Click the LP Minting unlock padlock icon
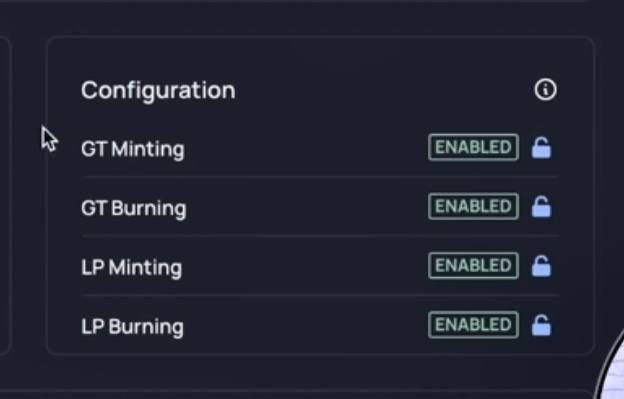The height and width of the screenshot is (399, 624). point(541,266)
